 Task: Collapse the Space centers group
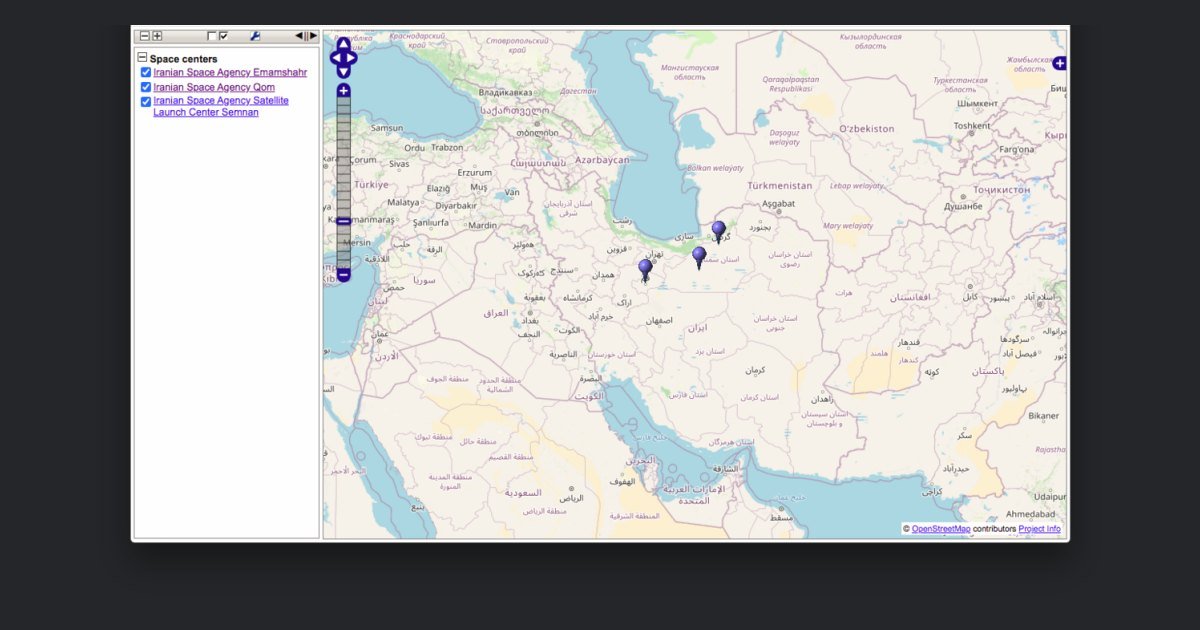[x=142, y=58]
